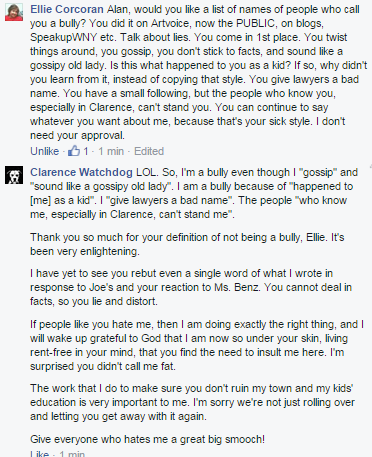Open Ellie Corcoran's profile picture

[14, 12]
